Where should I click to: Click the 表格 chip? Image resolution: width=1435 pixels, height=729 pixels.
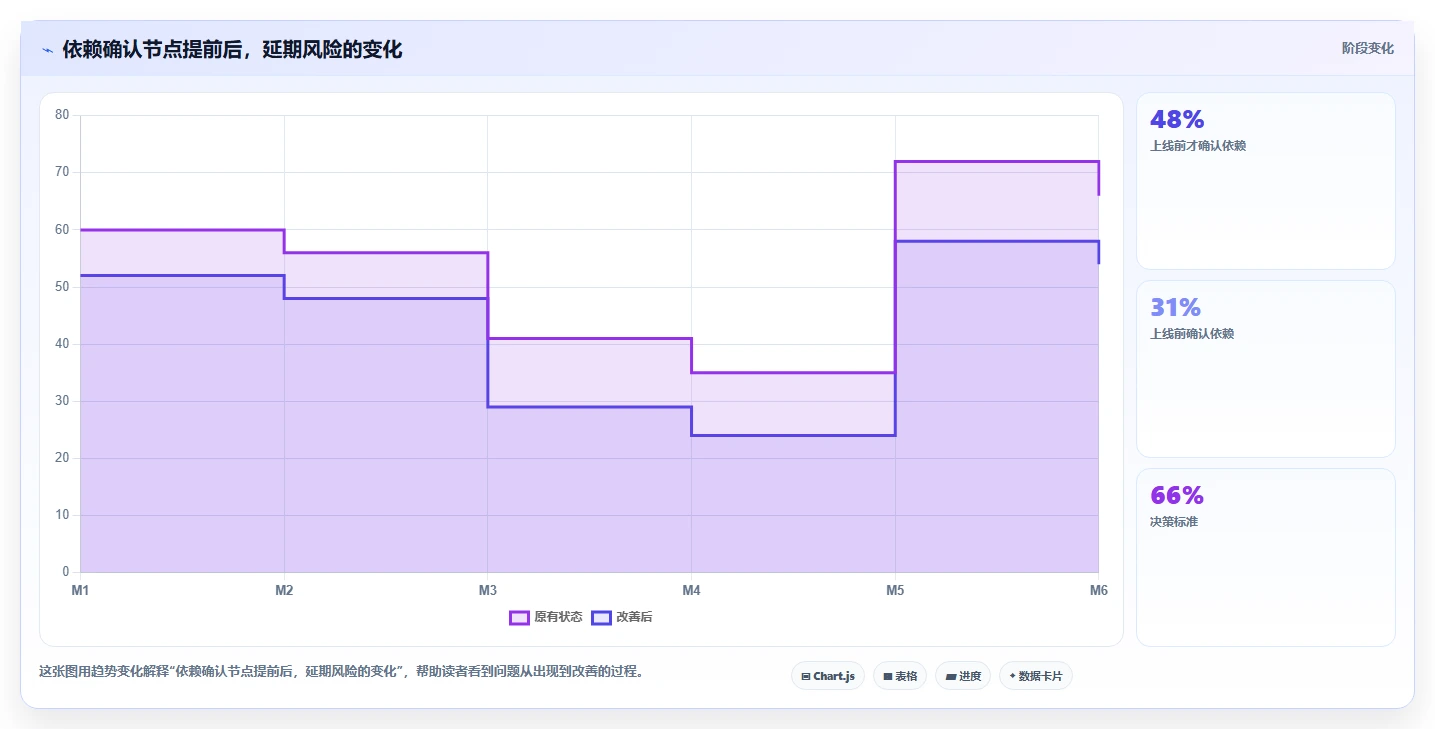click(900, 676)
